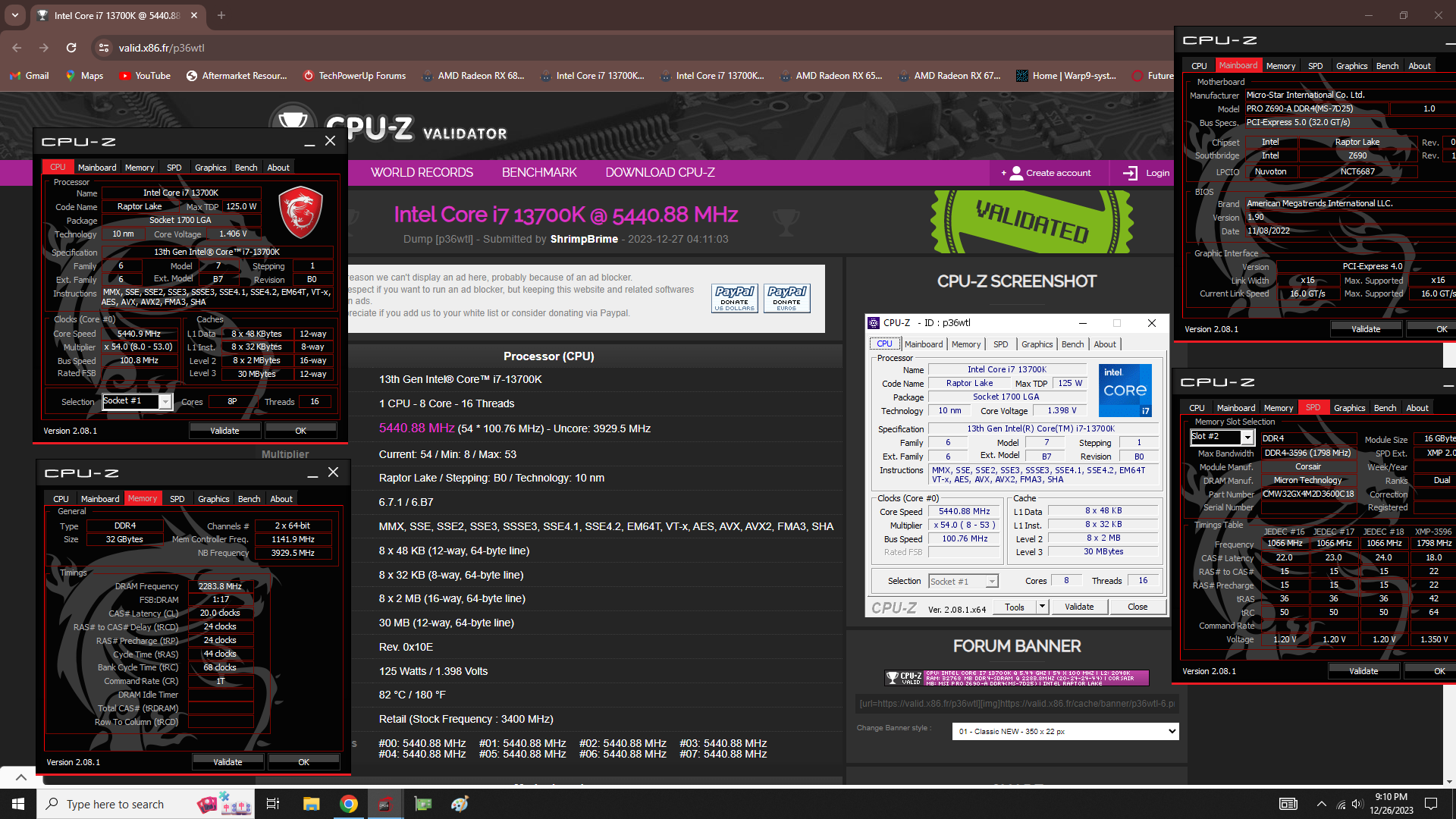Close the Intel Core i7 13700K browser tab

pos(194,15)
